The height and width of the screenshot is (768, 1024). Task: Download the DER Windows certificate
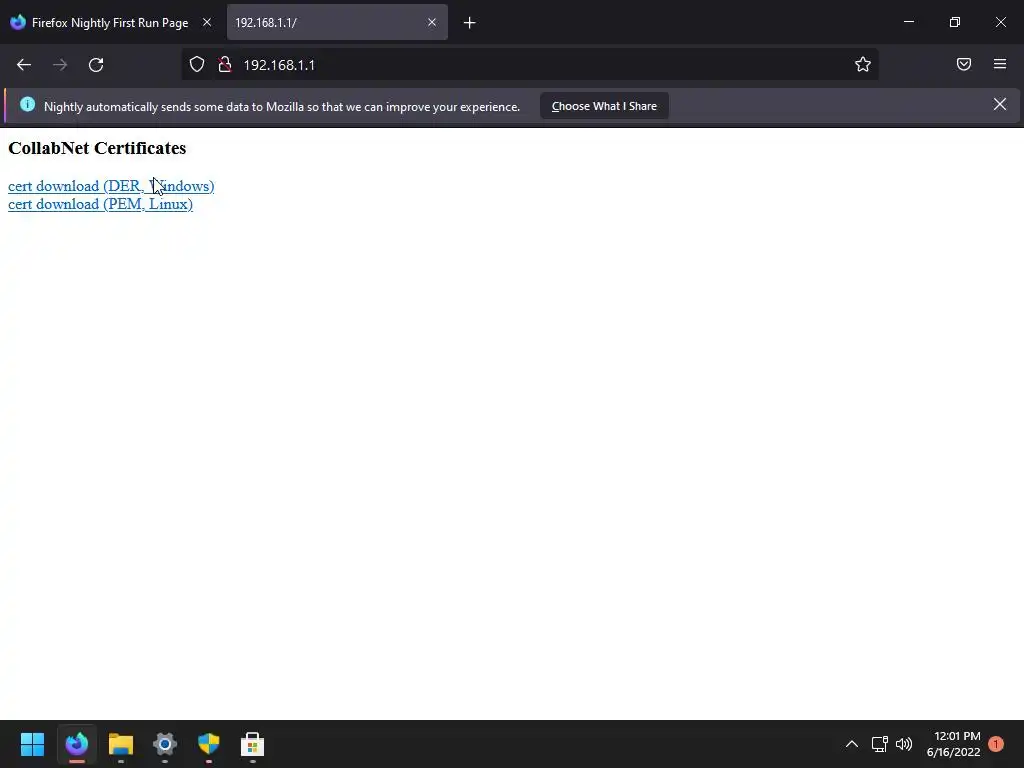coord(111,186)
